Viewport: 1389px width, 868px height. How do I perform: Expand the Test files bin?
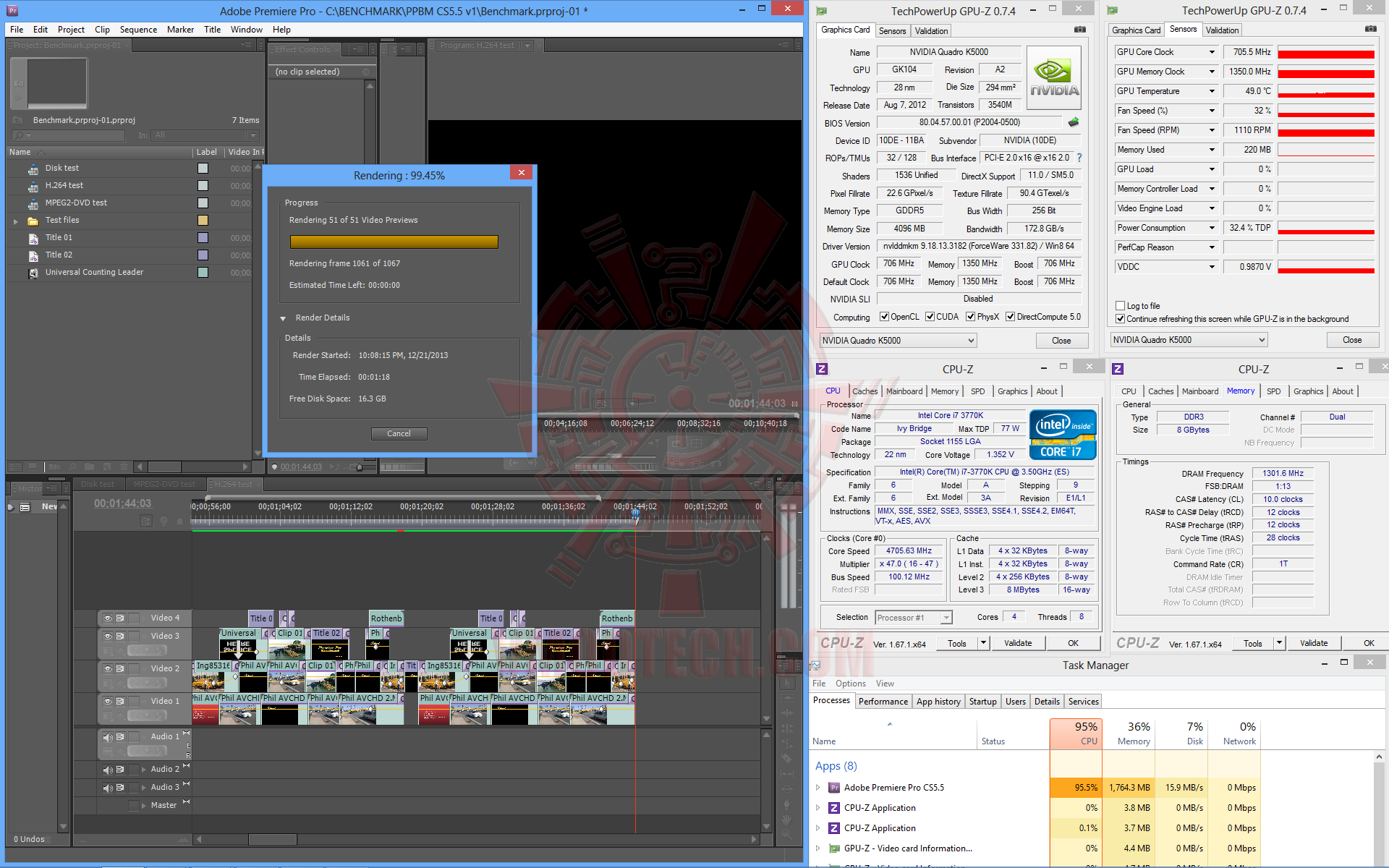pyautogui.click(x=16, y=221)
